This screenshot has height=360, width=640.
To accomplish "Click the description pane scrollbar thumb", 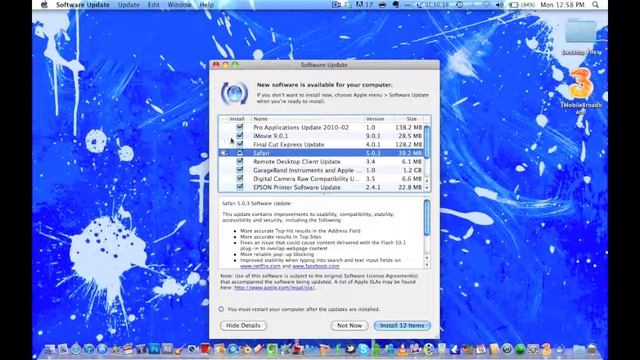I will click(x=427, y=218).
